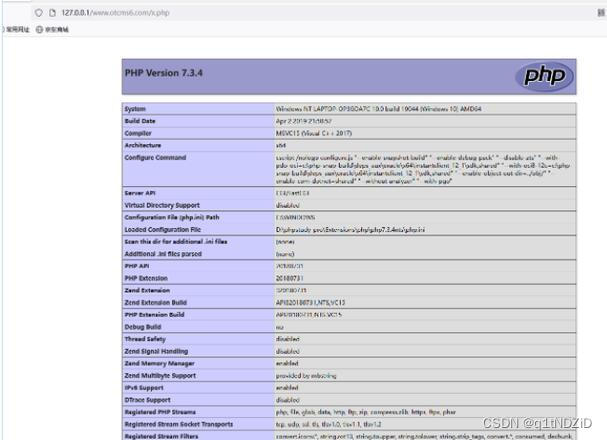This screenshot has height=440, width=607.
Task: Click the 'Configuration File (php.ini) Path' label
Action: pos(172,217)
